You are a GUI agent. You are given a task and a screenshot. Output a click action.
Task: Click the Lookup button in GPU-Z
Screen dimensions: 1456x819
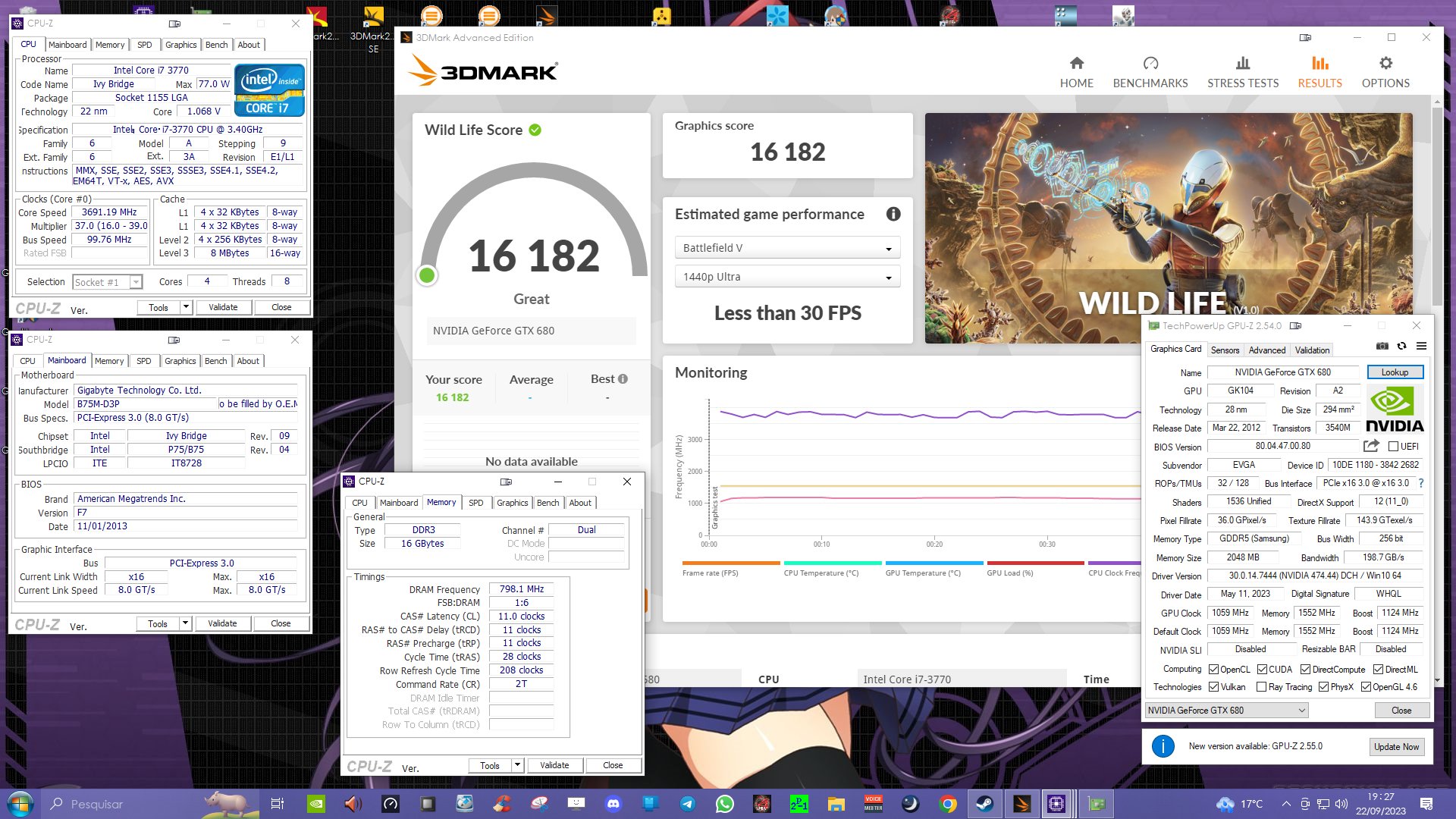click(1395, 372)
